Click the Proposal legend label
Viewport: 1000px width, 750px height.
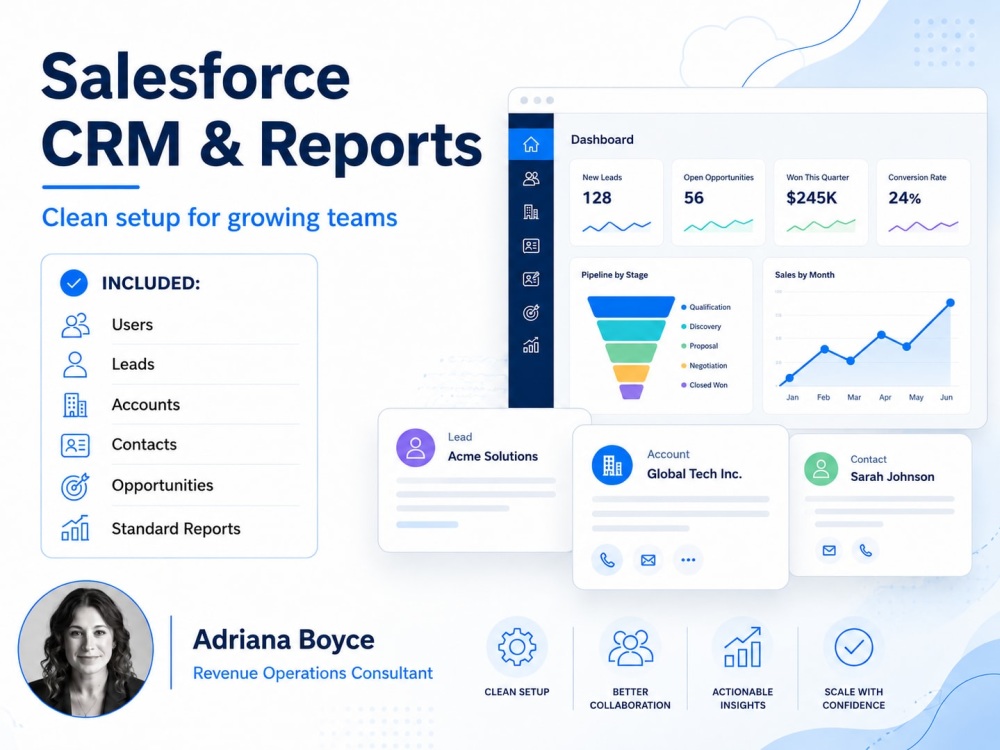[703, 346]
